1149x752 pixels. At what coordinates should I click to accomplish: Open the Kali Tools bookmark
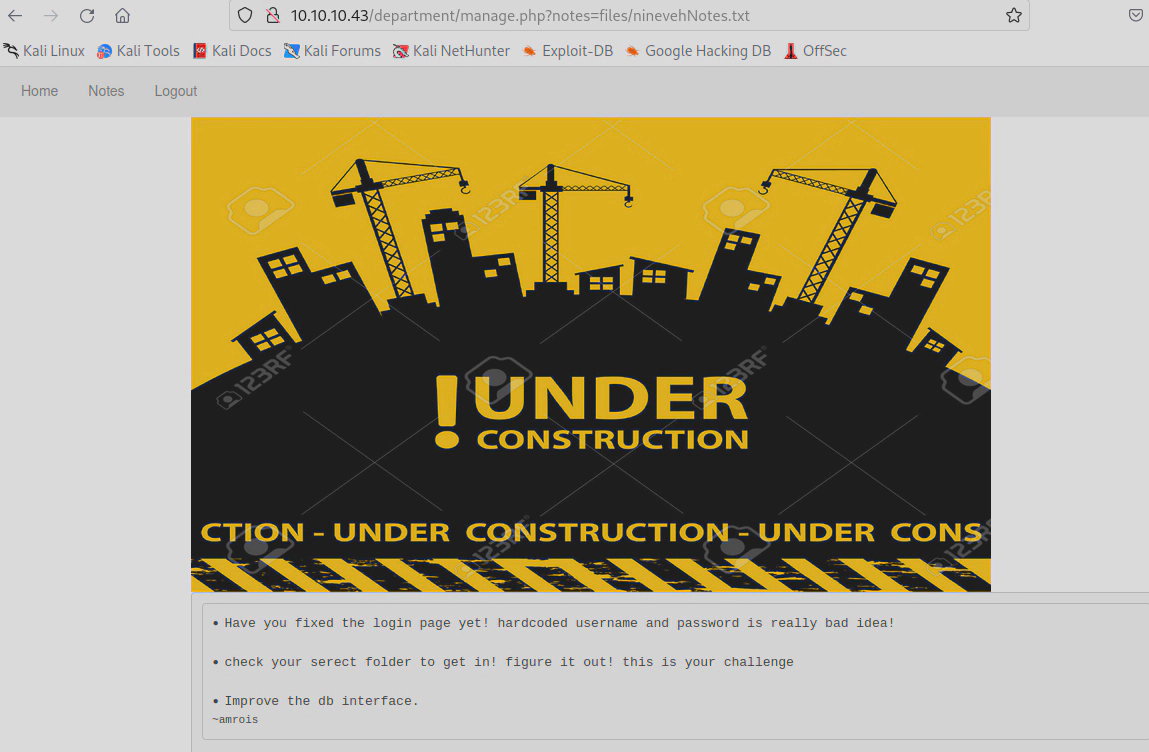(x=138, y=51)
